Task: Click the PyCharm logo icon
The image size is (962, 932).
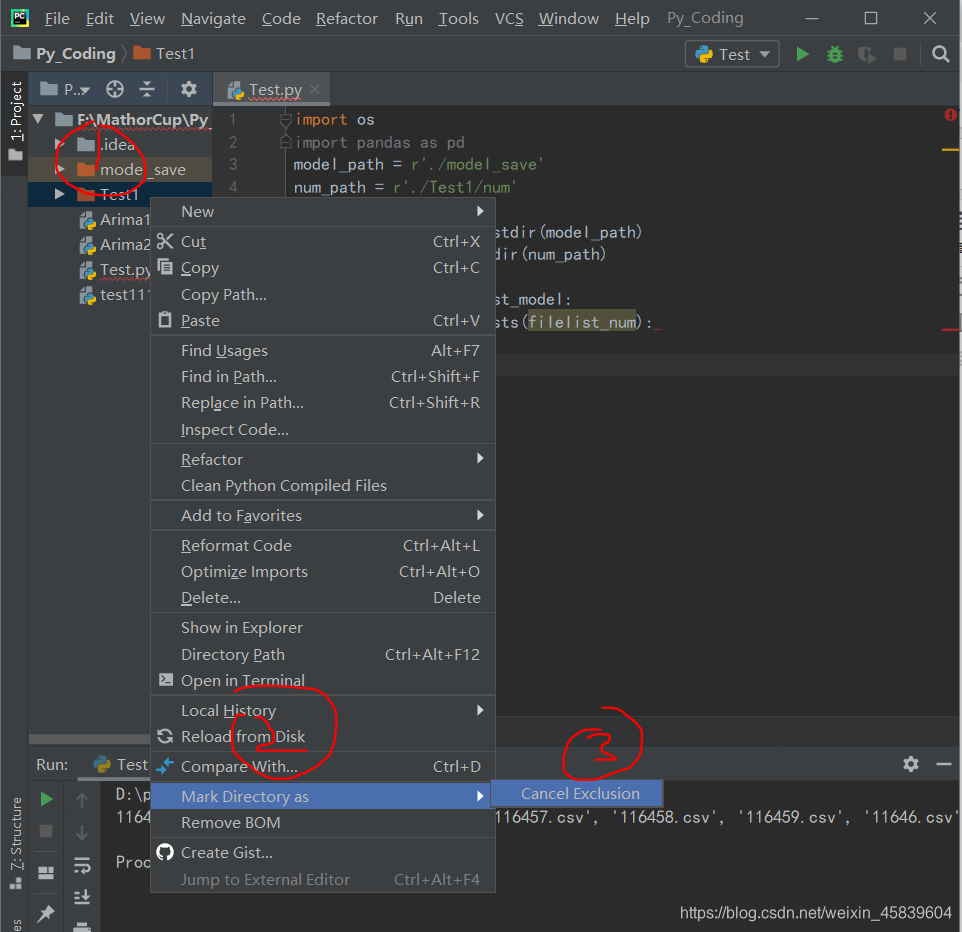Action: pos(20,18)
